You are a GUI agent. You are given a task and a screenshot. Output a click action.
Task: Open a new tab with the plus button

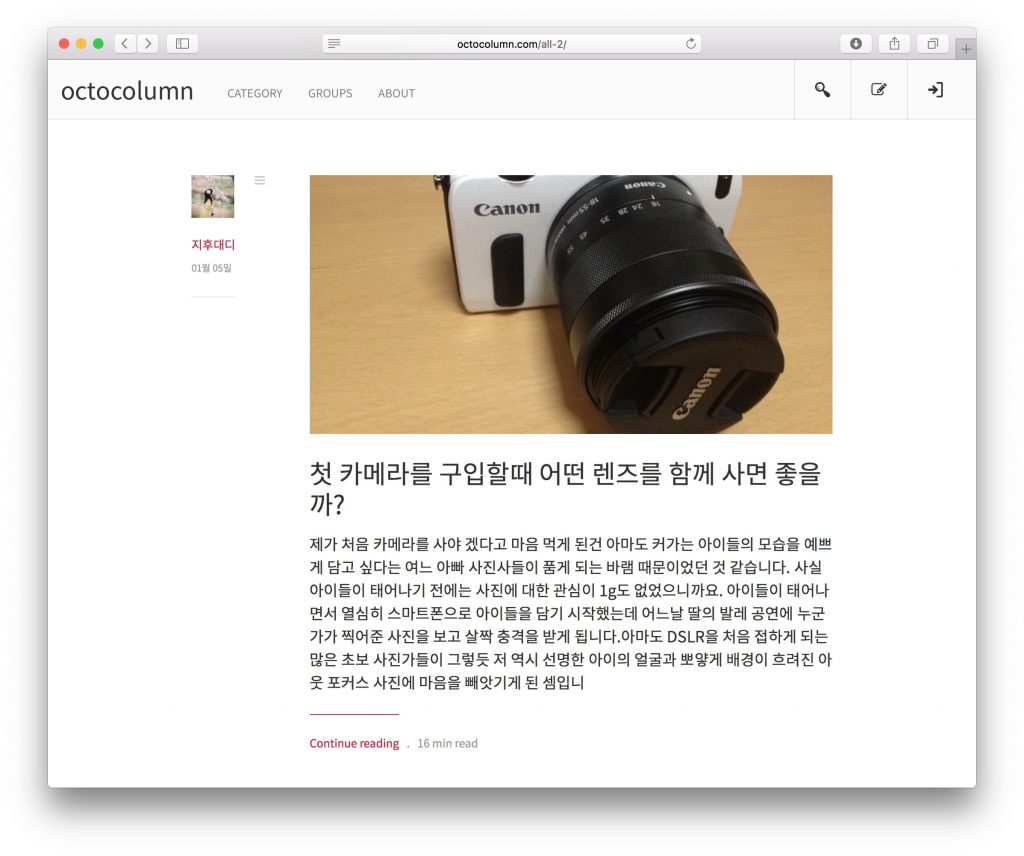966,49
